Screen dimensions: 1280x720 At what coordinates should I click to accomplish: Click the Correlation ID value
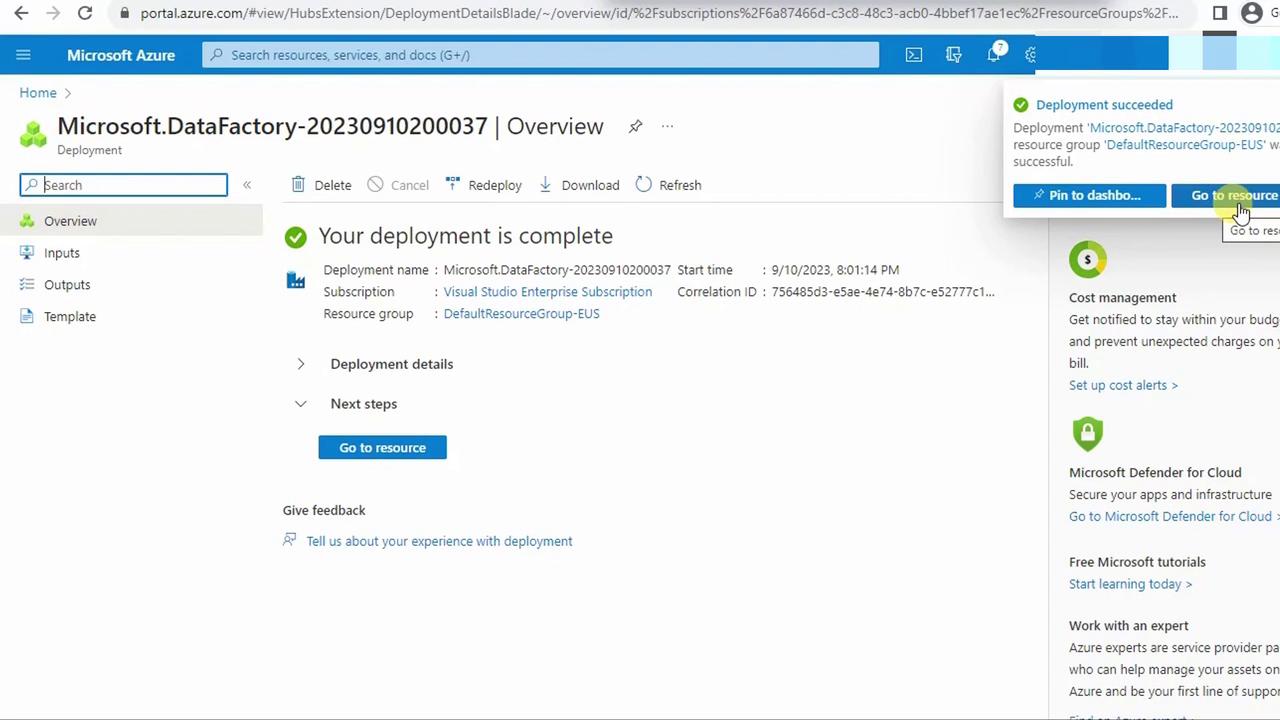883,292
